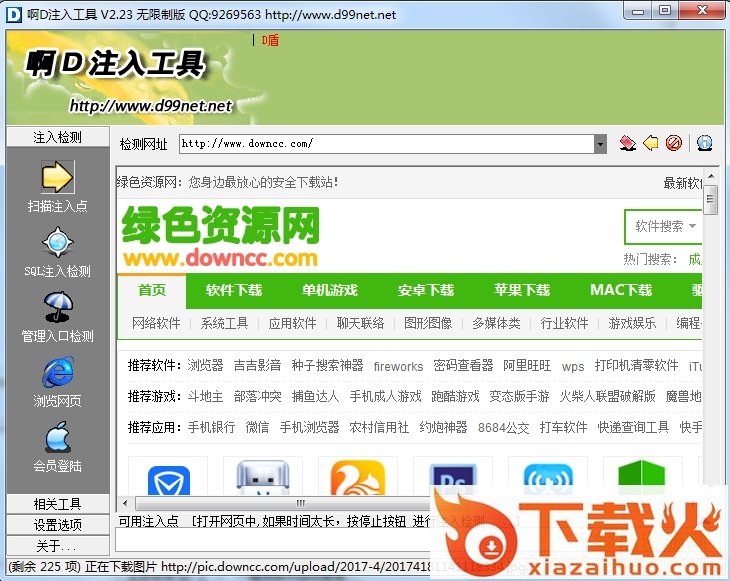Click the red stop icon
The image size is (730, 581).
(674, 144)
